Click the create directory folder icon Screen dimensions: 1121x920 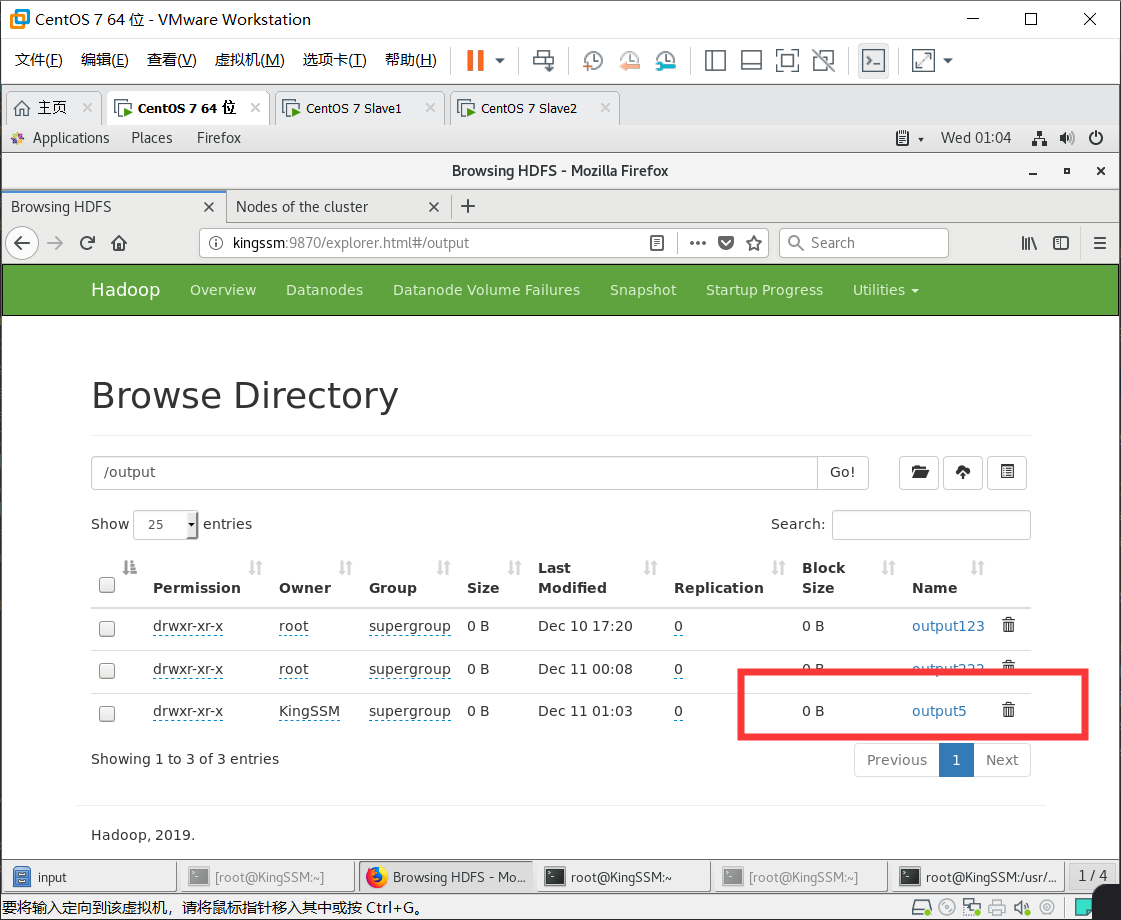pos(919,473)
